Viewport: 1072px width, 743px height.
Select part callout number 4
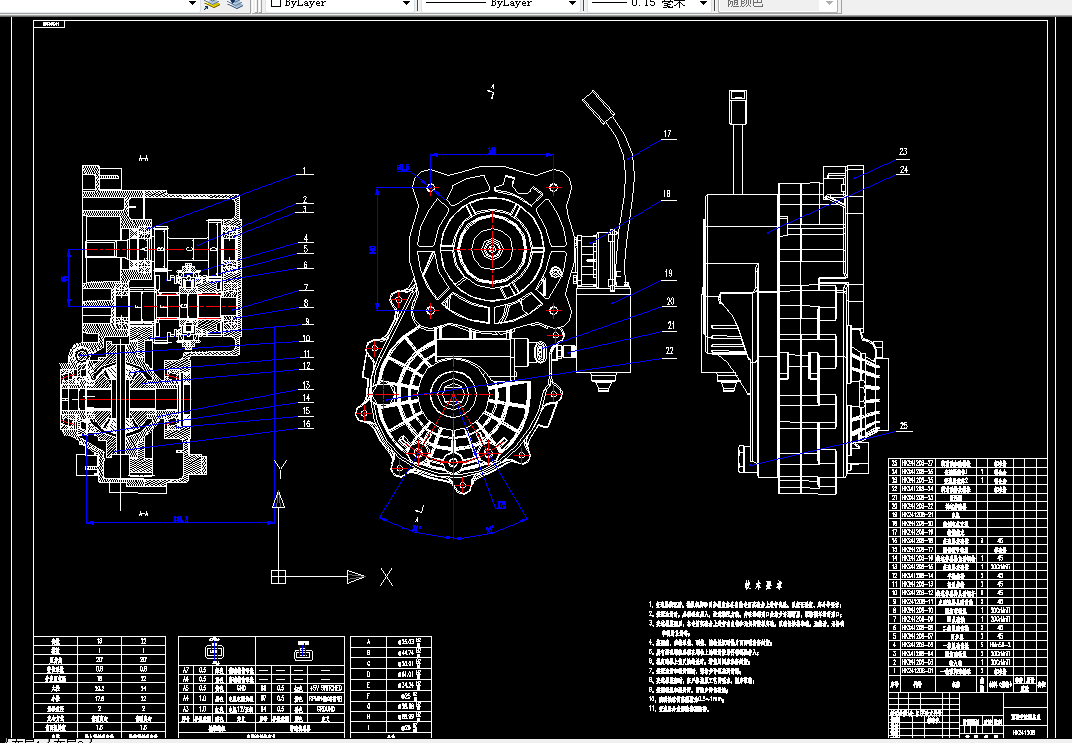pyautogui.click(x=306, y=239)
